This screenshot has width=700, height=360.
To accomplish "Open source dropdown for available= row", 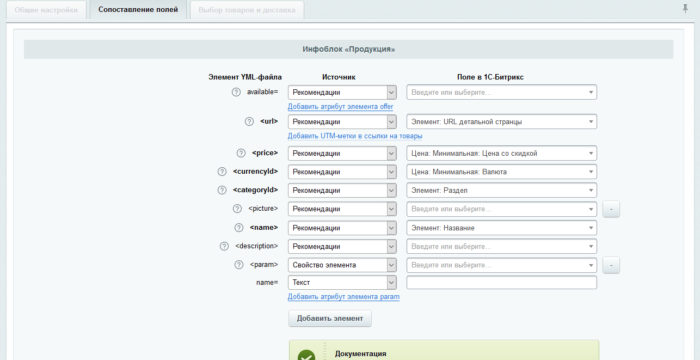I will 342,92.
